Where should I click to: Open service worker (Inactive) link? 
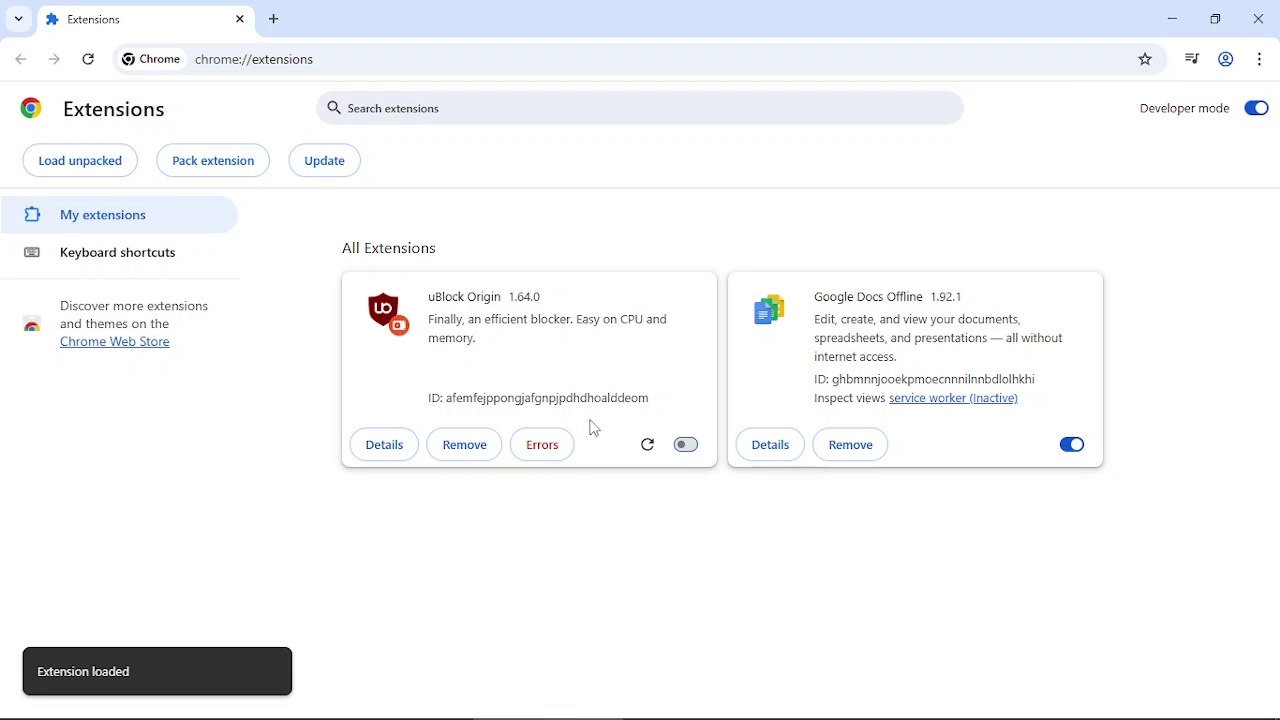[953, 398]
